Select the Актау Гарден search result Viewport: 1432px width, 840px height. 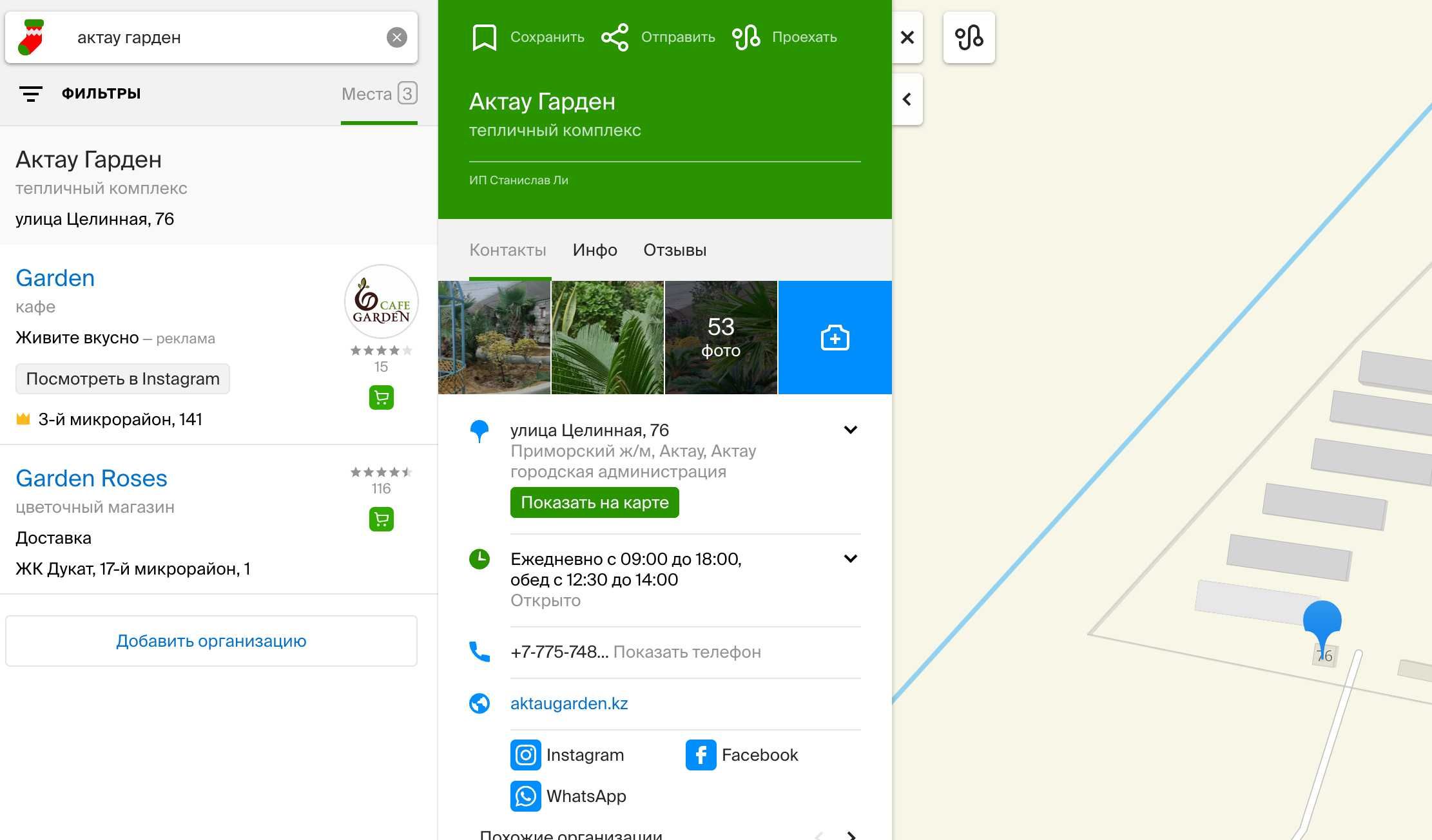218,186
